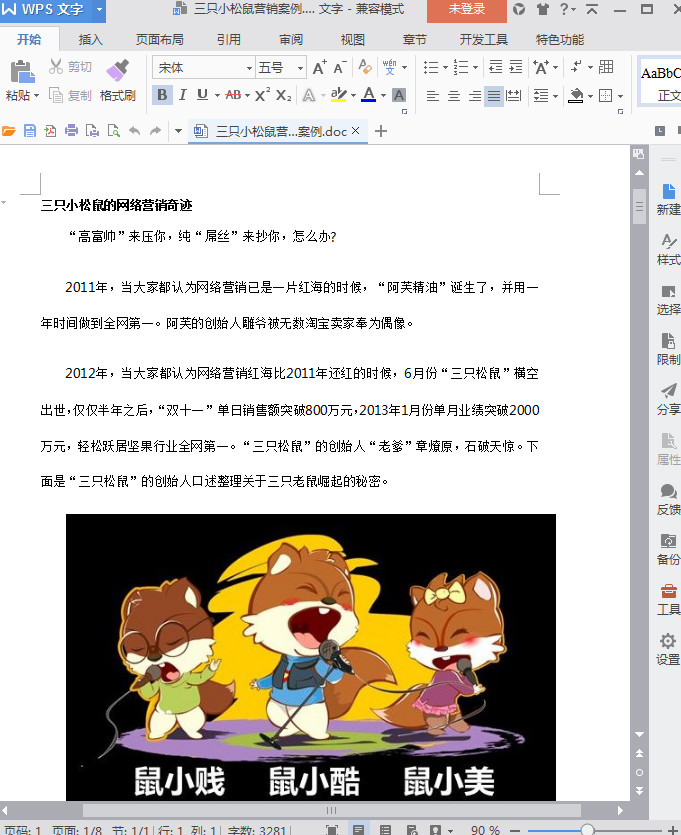Align text left

tap(433, 96)
